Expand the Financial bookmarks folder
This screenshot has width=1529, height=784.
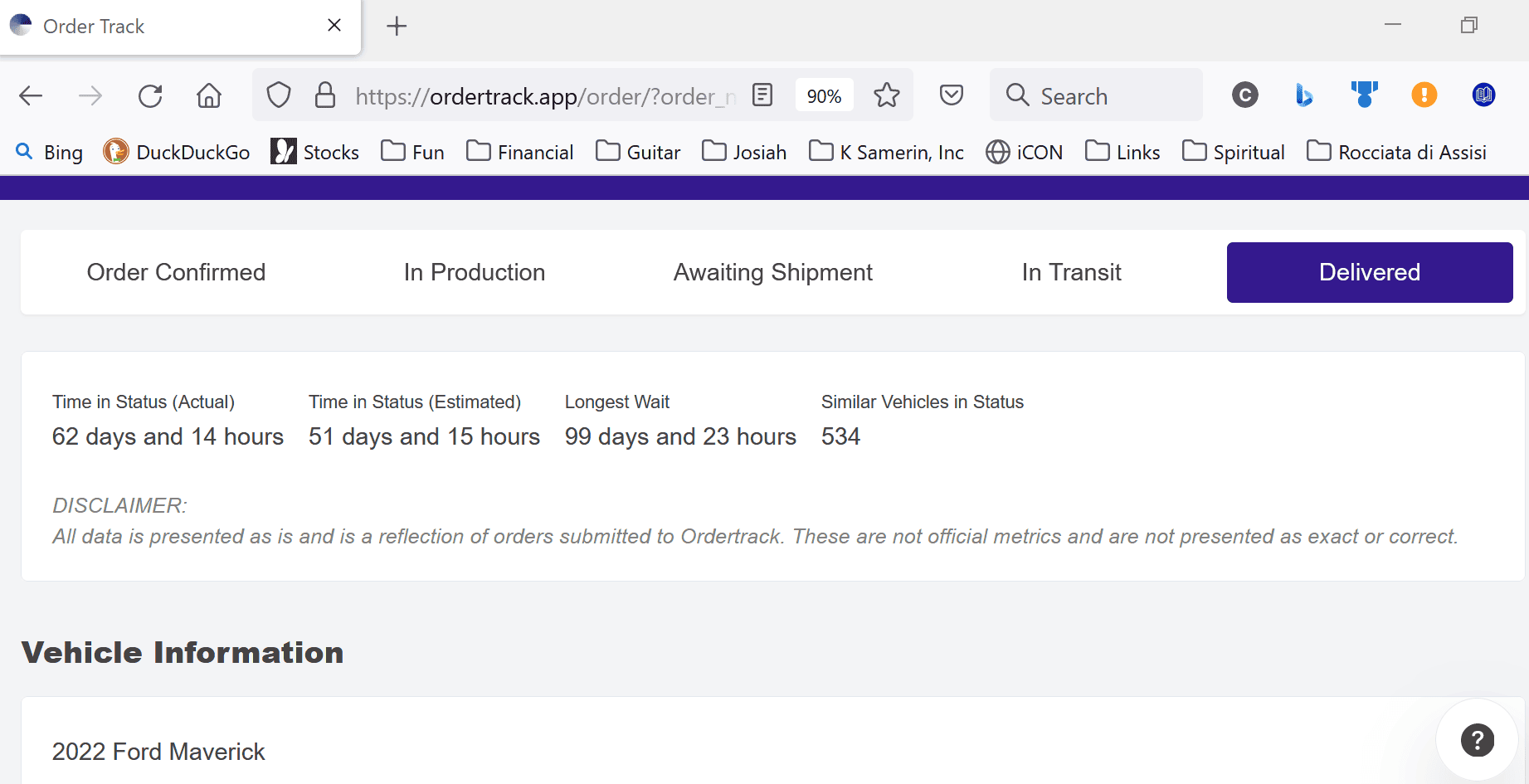coord(519,153)
